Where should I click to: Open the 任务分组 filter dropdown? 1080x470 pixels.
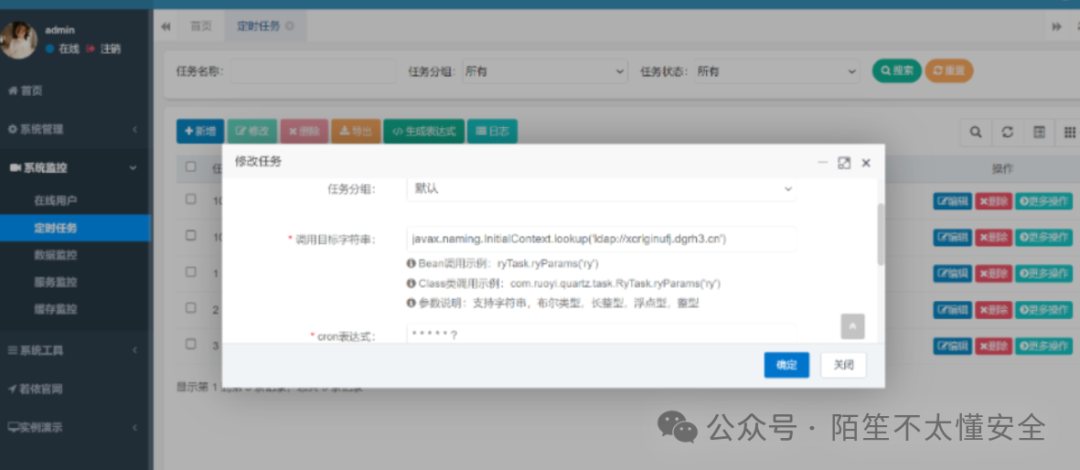545,71
